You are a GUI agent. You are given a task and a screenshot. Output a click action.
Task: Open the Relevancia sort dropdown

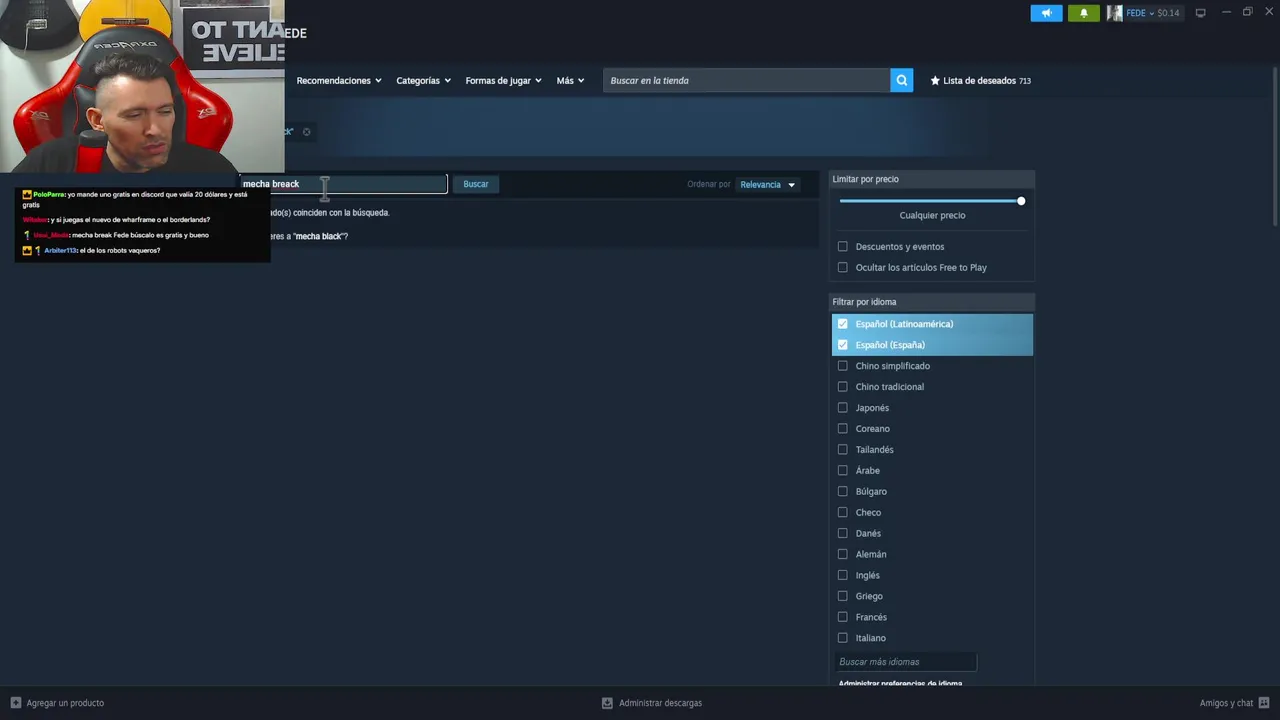click(767, 184)
